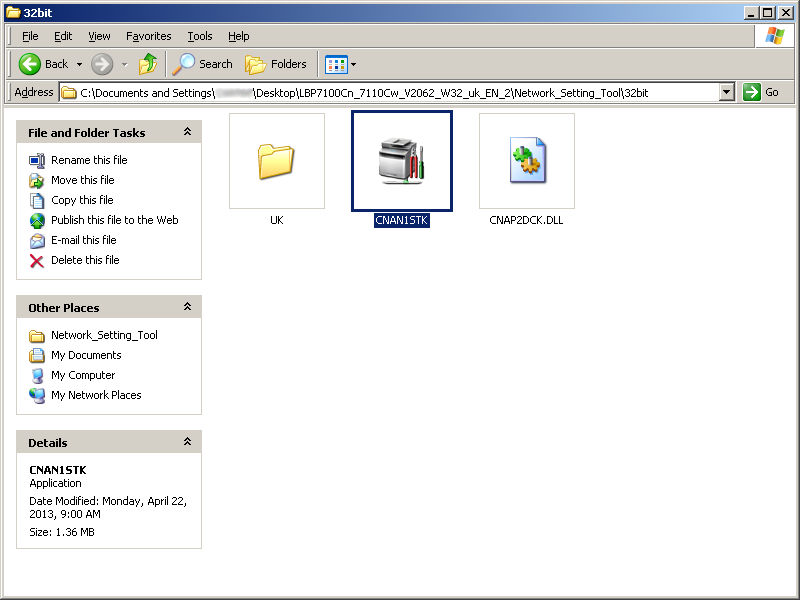Open the UK folder
Screen dimensions: 800x600
[276, 161]
